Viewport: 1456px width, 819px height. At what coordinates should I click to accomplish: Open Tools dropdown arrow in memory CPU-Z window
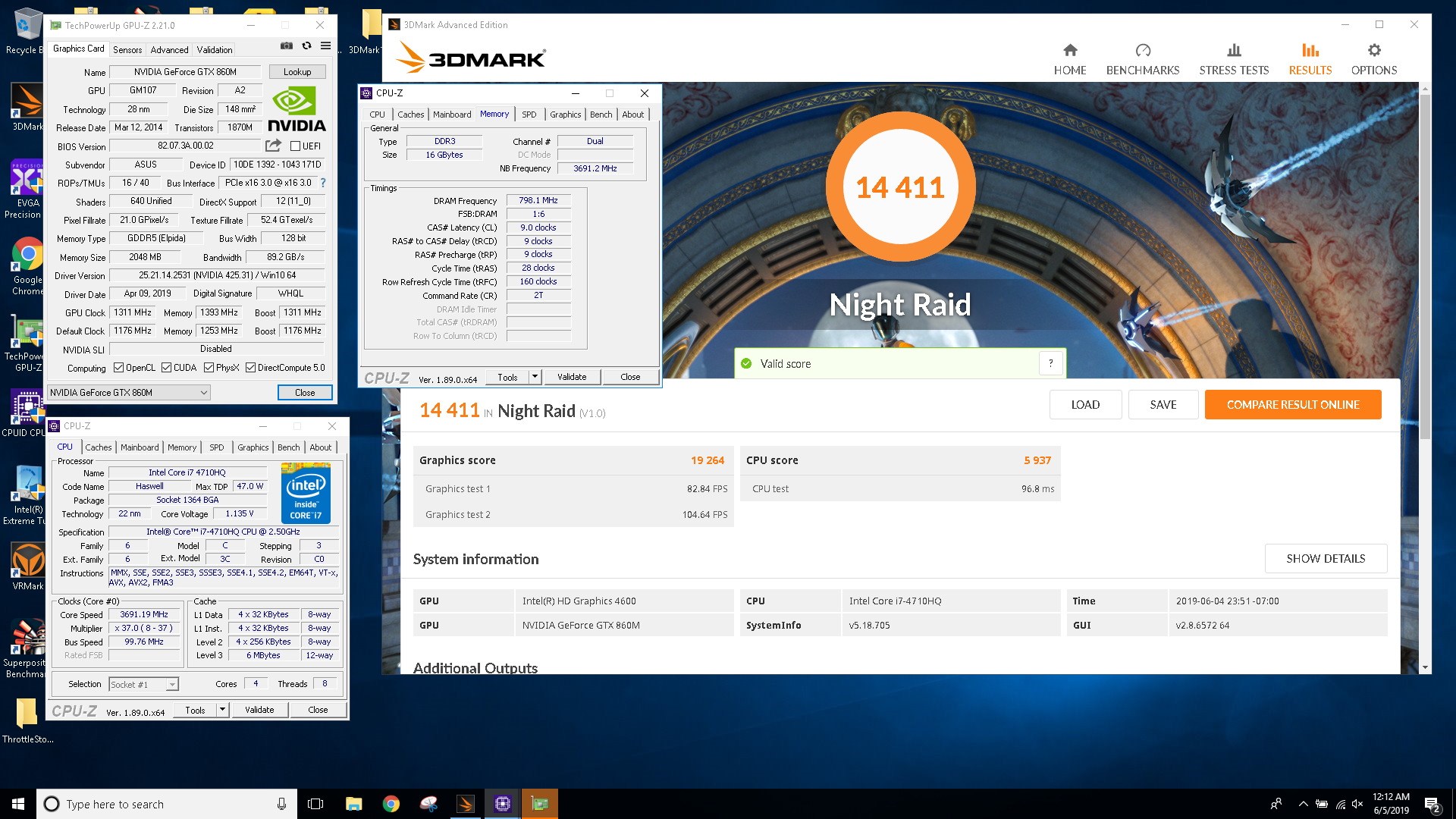(x=535, y=376)
